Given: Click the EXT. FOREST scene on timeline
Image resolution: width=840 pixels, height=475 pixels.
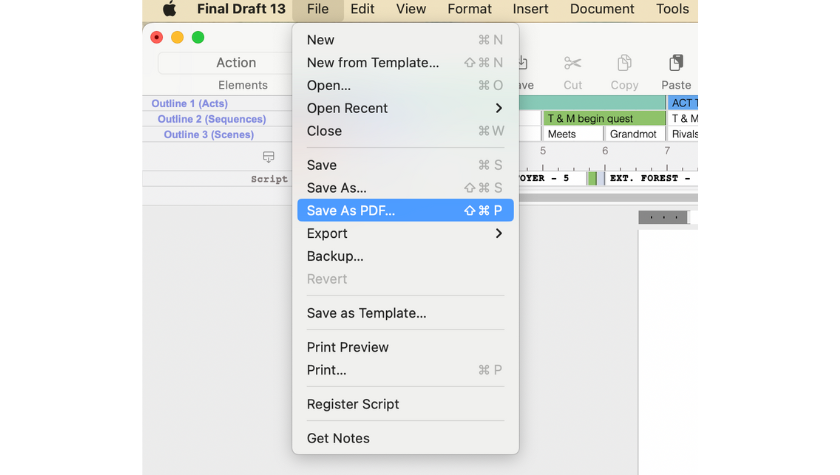Looking at the screenshot, I should click(x=650, y=178).
